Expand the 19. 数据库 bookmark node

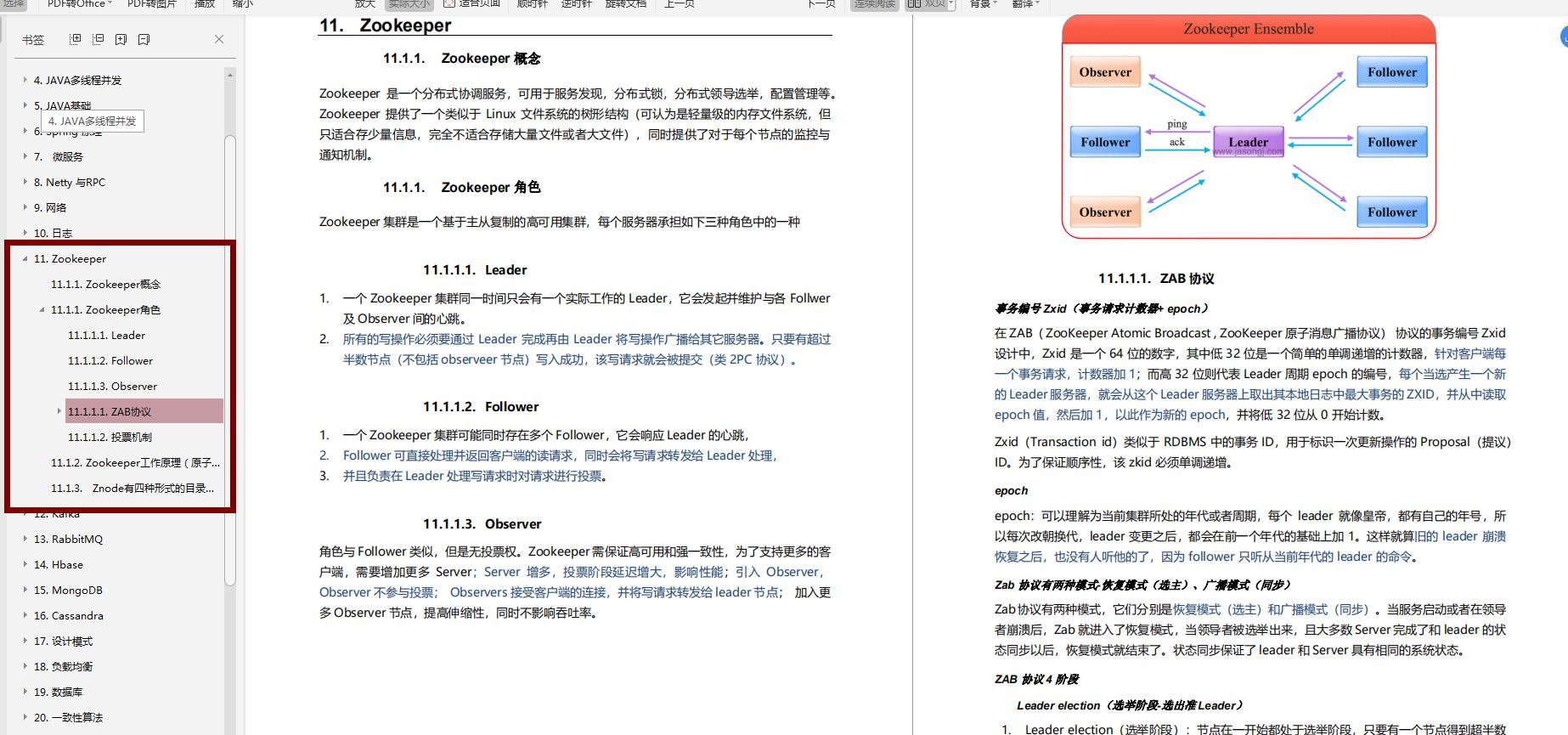click(x=25, y=692)
